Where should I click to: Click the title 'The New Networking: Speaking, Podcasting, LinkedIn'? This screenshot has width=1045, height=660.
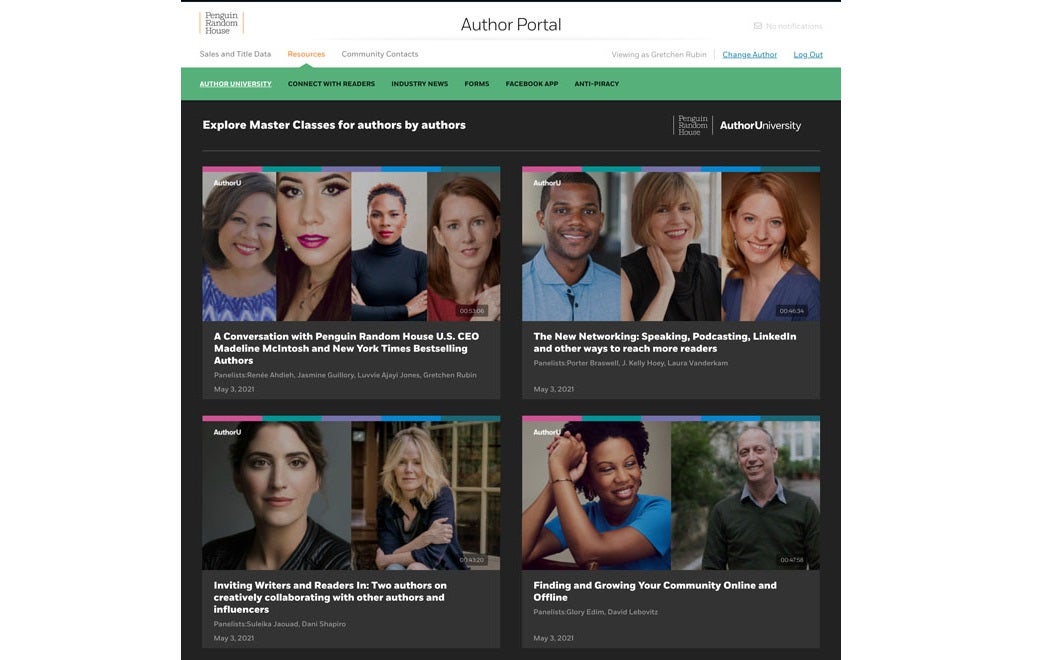[664, 342]
